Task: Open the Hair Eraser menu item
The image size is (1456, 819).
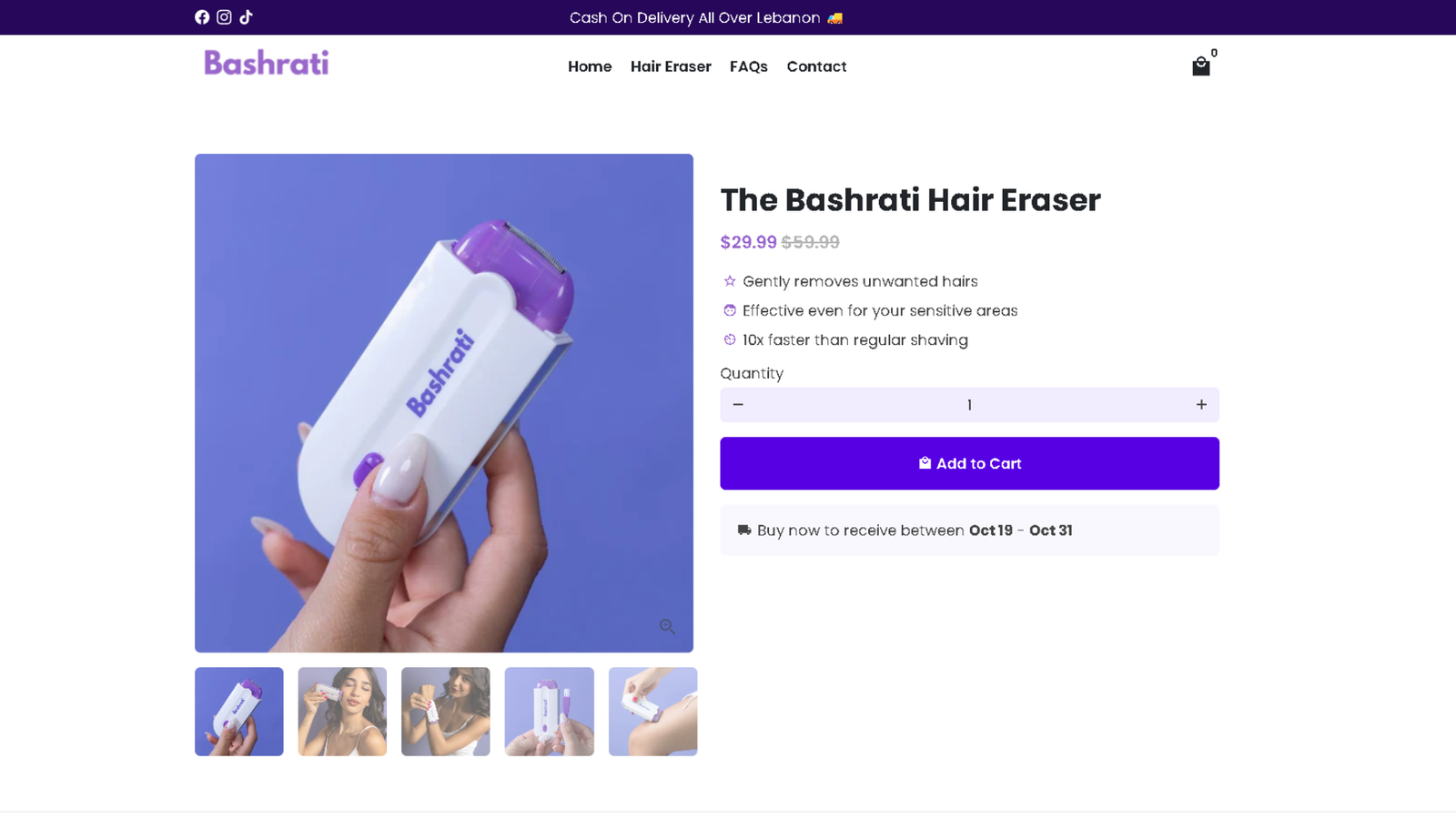Action: tap(671, 66)
